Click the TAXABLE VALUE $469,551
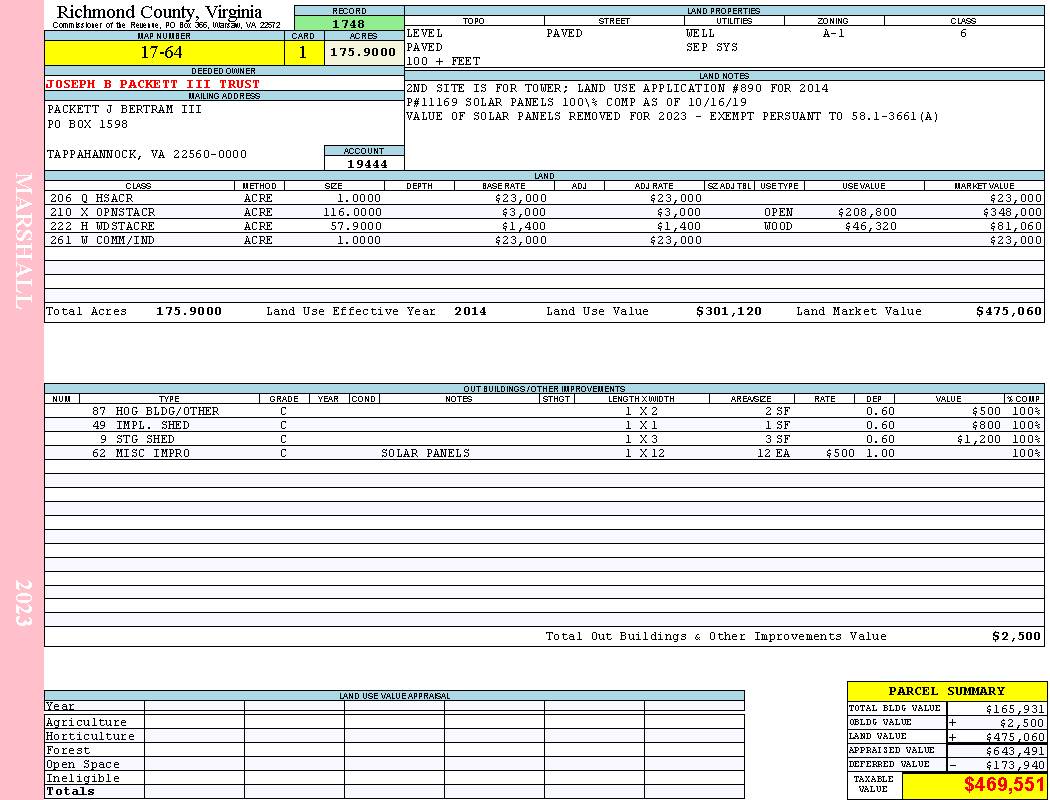The height and width of the screenshot is (800, 1050). click(1004, 785)
